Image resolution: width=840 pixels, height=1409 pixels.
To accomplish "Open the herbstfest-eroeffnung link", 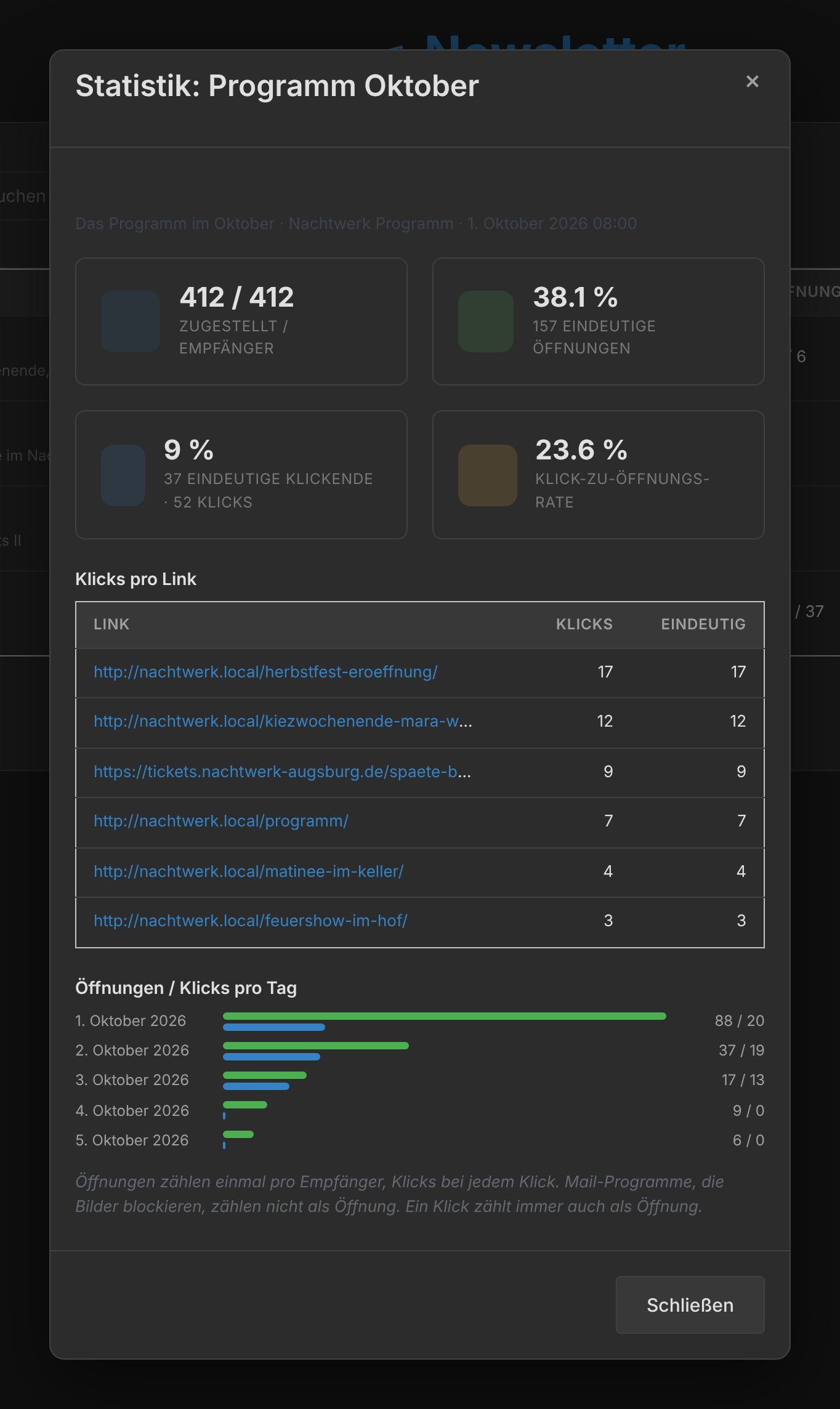I will point(265,672).
